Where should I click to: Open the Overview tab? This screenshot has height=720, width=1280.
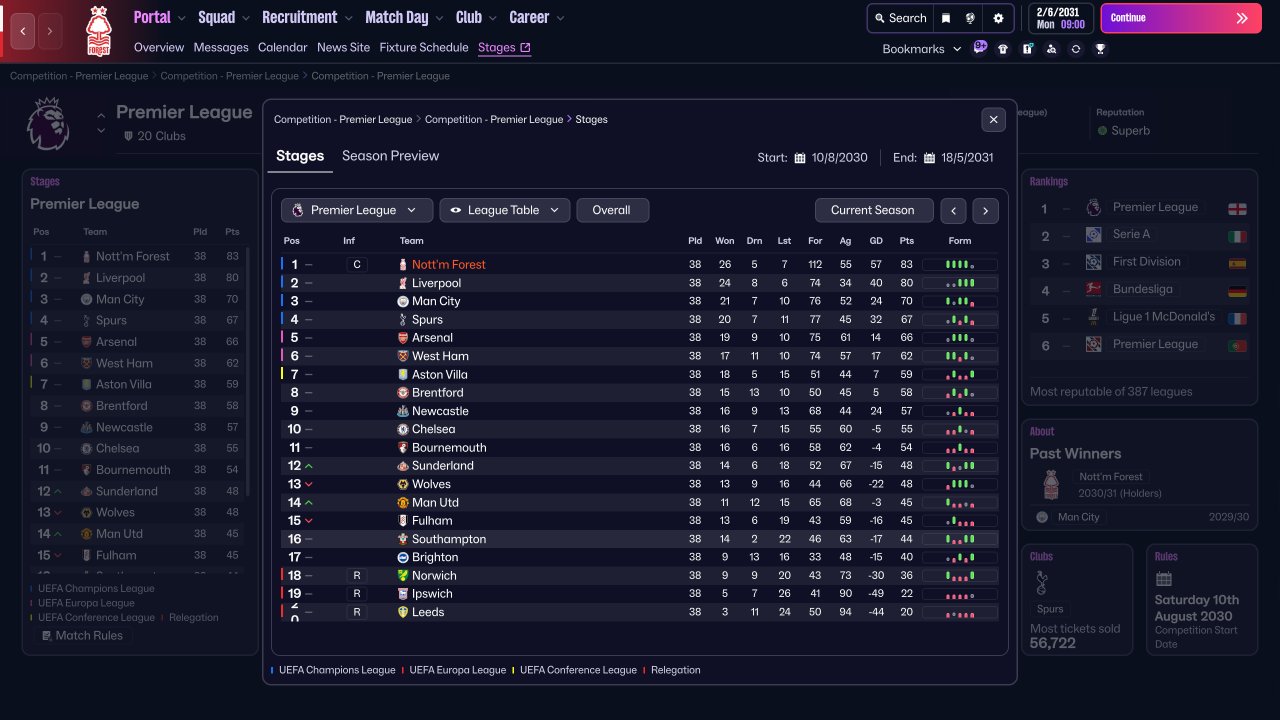(x=159, y=47)
